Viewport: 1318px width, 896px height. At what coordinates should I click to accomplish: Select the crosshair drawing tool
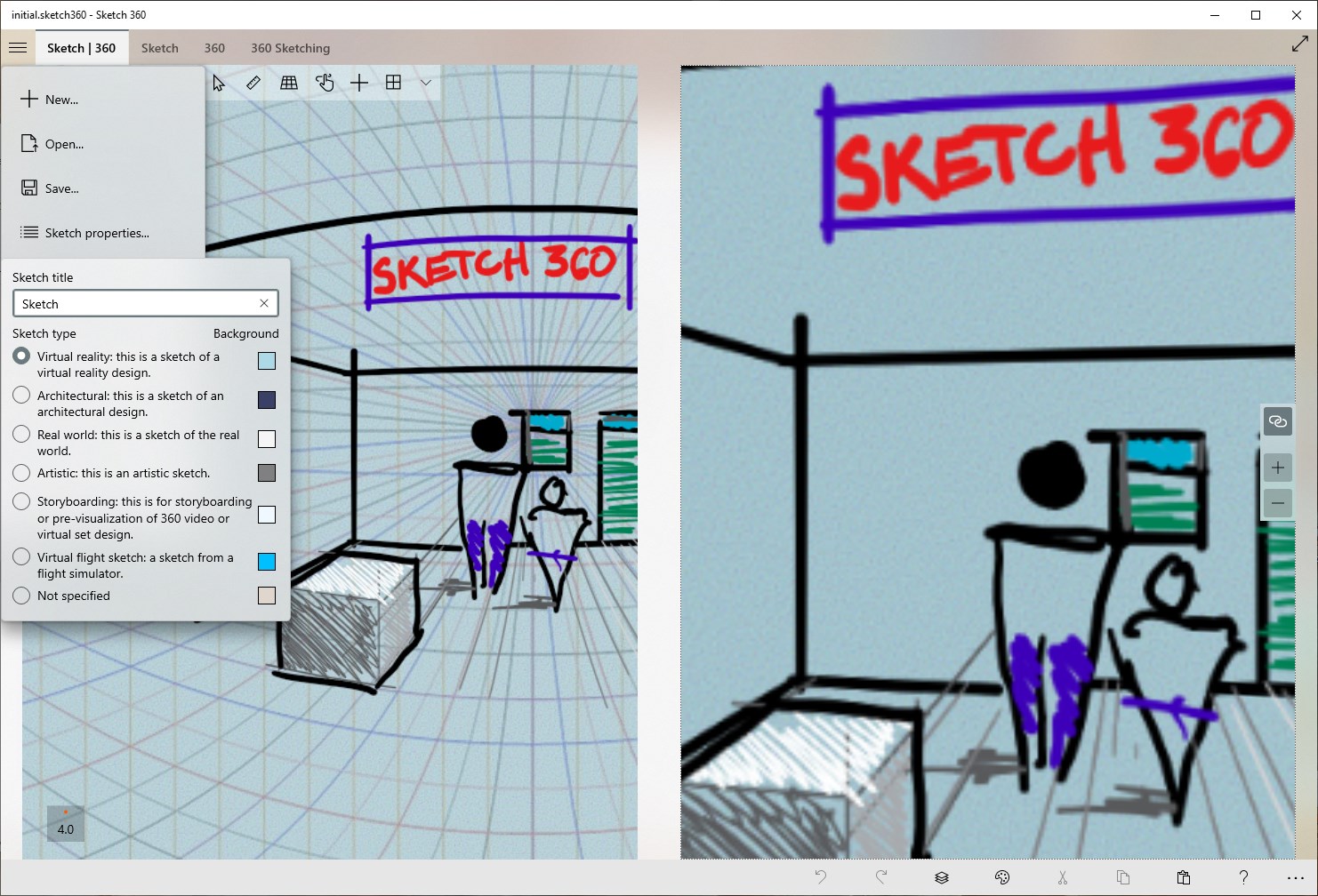tap(359, 82)
